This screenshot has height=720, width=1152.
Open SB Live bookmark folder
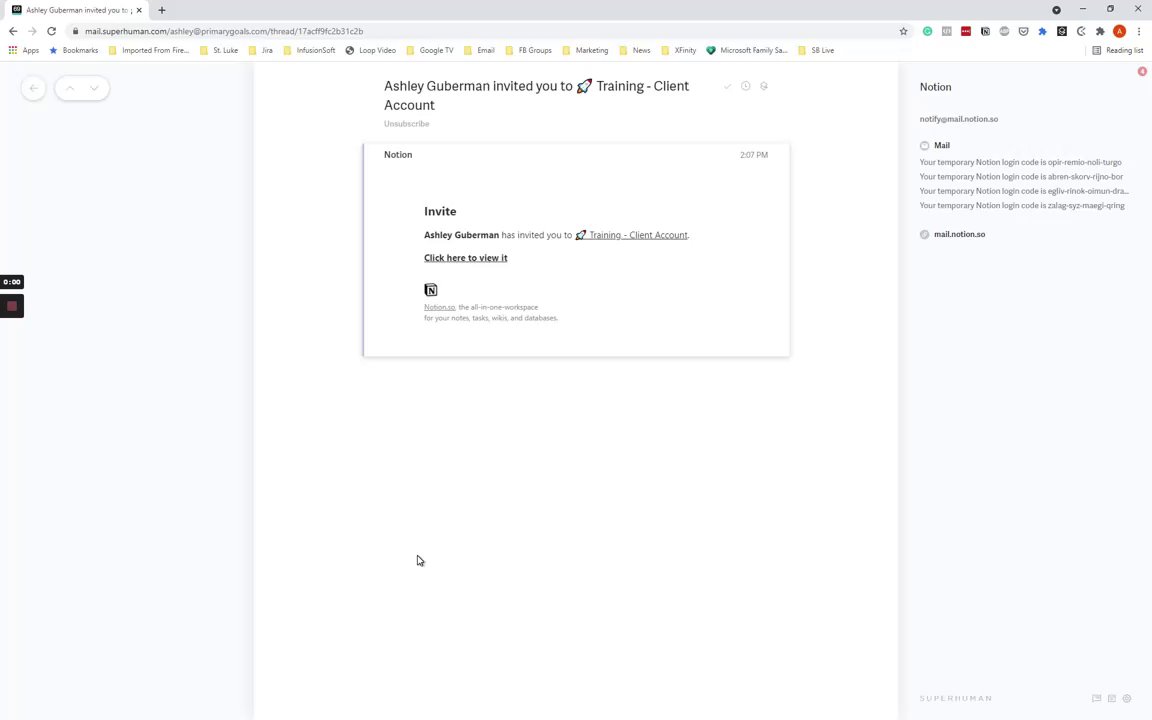pyautogui.click(x=816, y=51)
